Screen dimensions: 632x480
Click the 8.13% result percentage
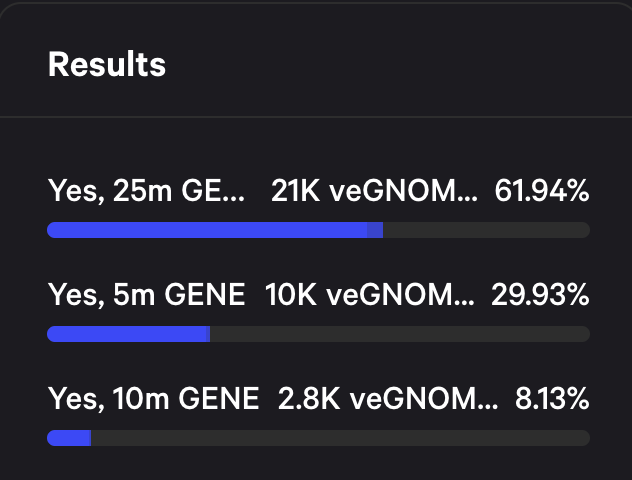552,400
